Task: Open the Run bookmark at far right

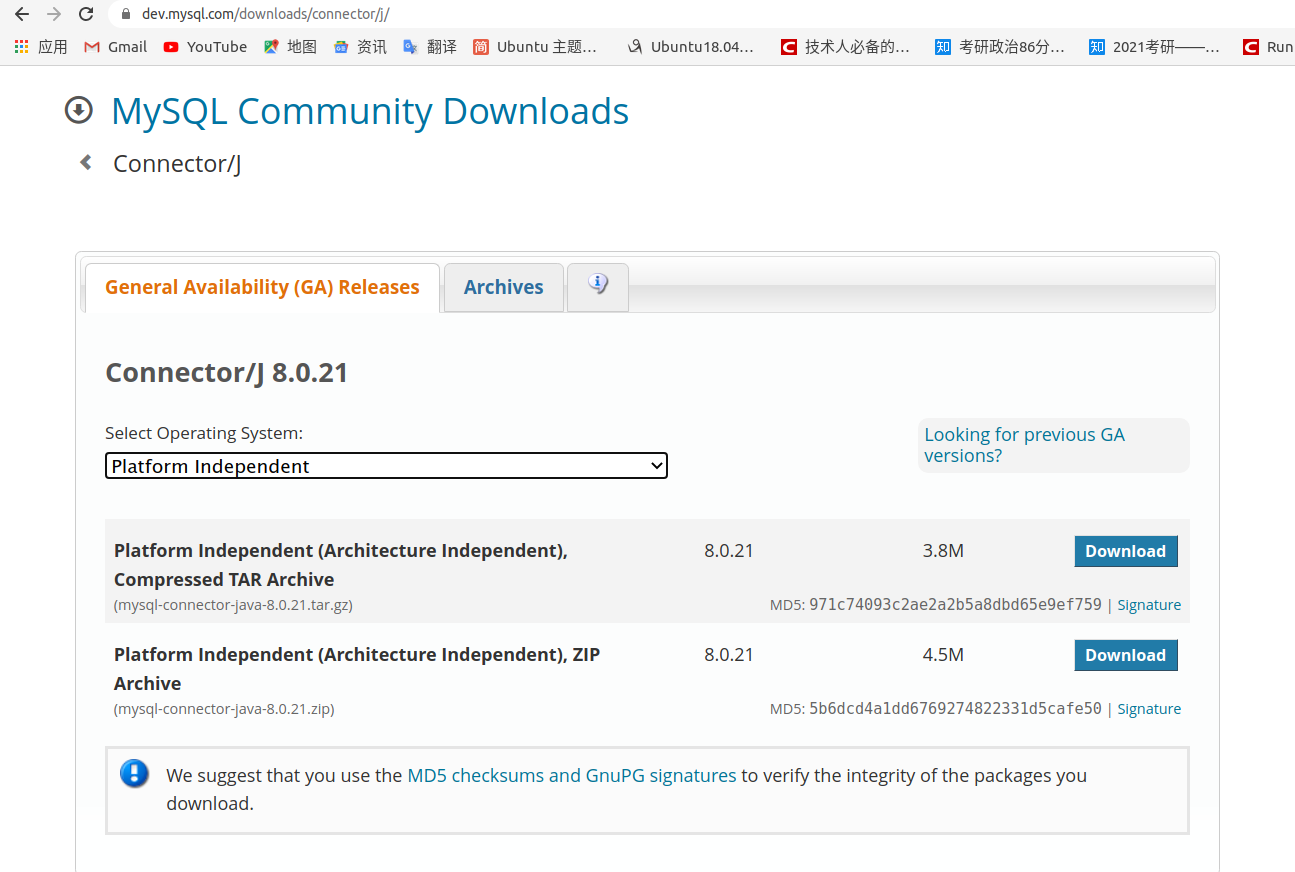Action: click(x=1268, y=47)
